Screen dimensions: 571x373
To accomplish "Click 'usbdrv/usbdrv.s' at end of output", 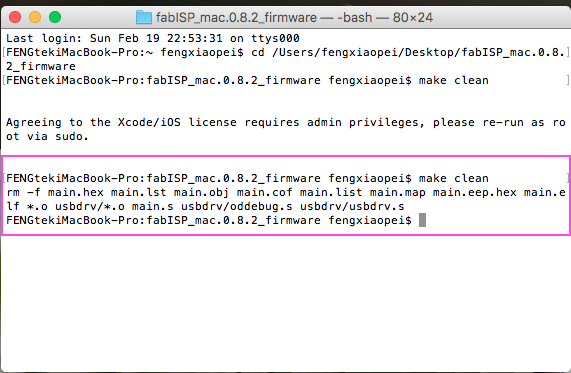I will (x=352, y=207).
